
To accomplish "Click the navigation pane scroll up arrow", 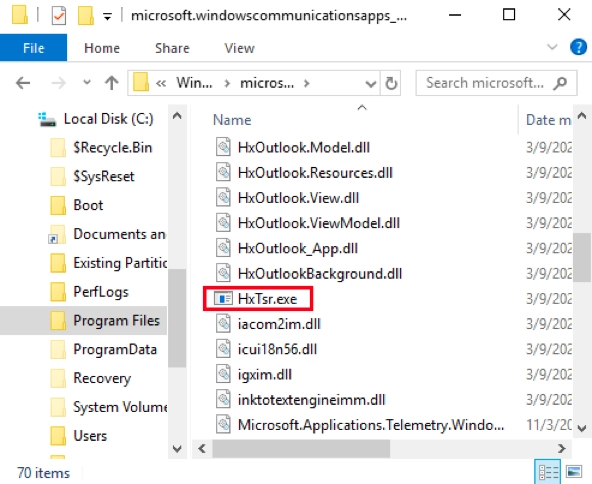I will click(x=177, y=116).
